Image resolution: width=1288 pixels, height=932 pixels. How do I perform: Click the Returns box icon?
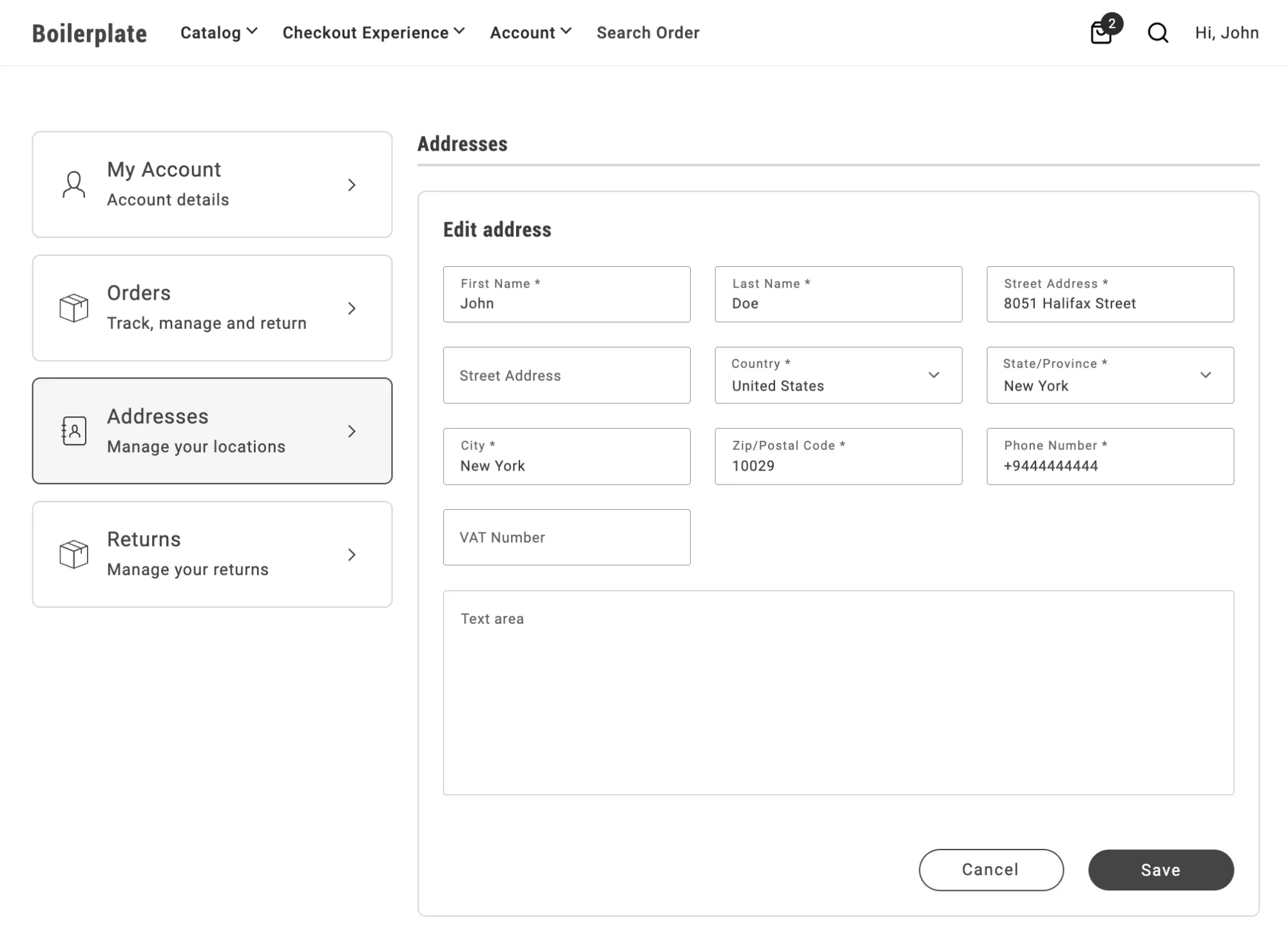(73, 553)
